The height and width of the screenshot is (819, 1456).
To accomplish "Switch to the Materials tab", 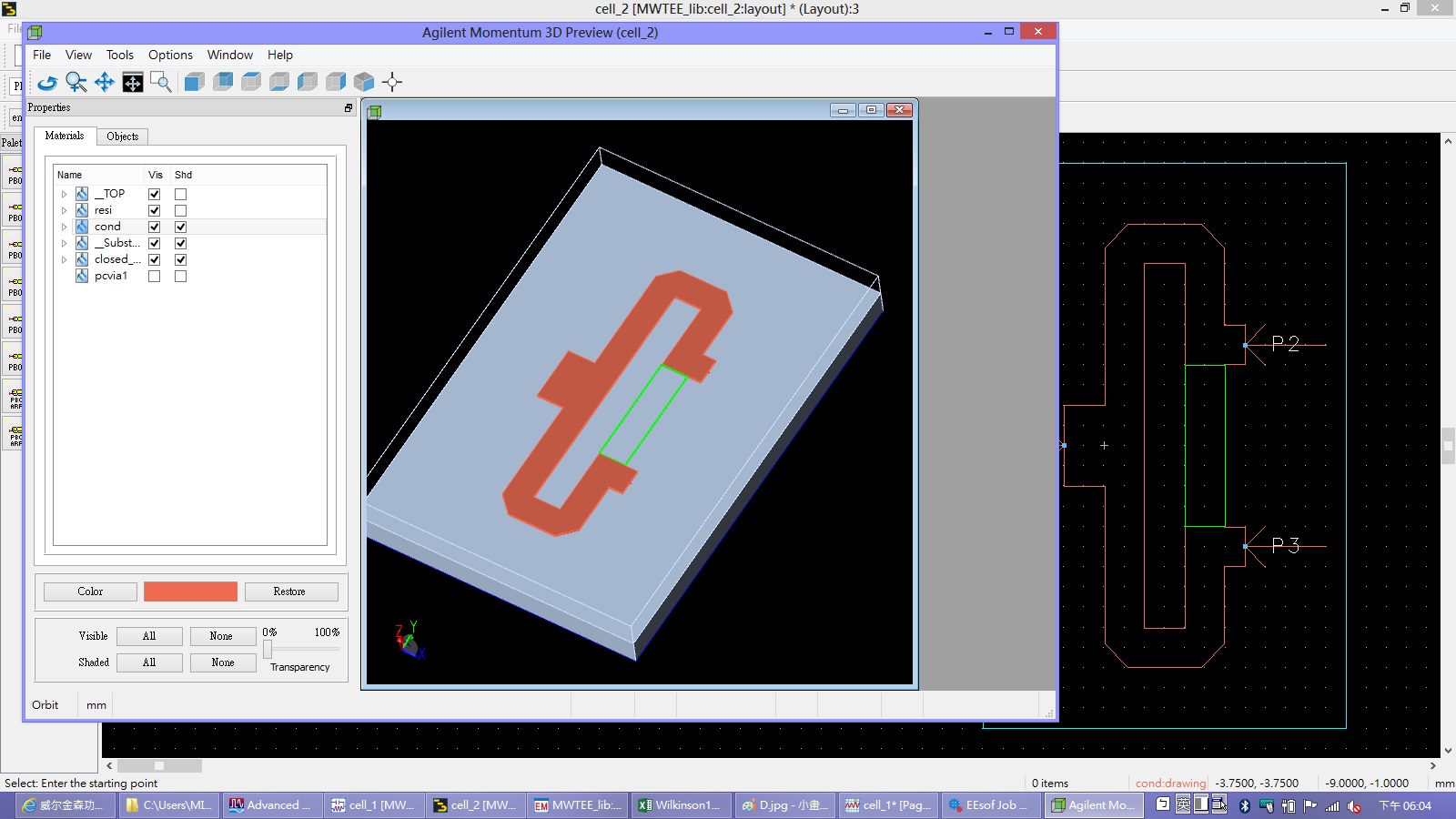I will (x=65, y=136).
